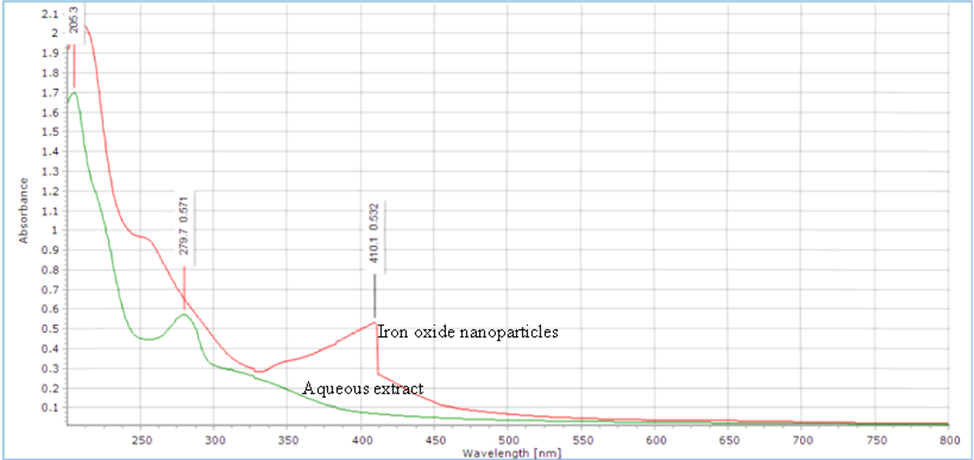Select the 1 tick on absorbance axis
The height and width of the screenshot is (460, 974).
[54, 230]
